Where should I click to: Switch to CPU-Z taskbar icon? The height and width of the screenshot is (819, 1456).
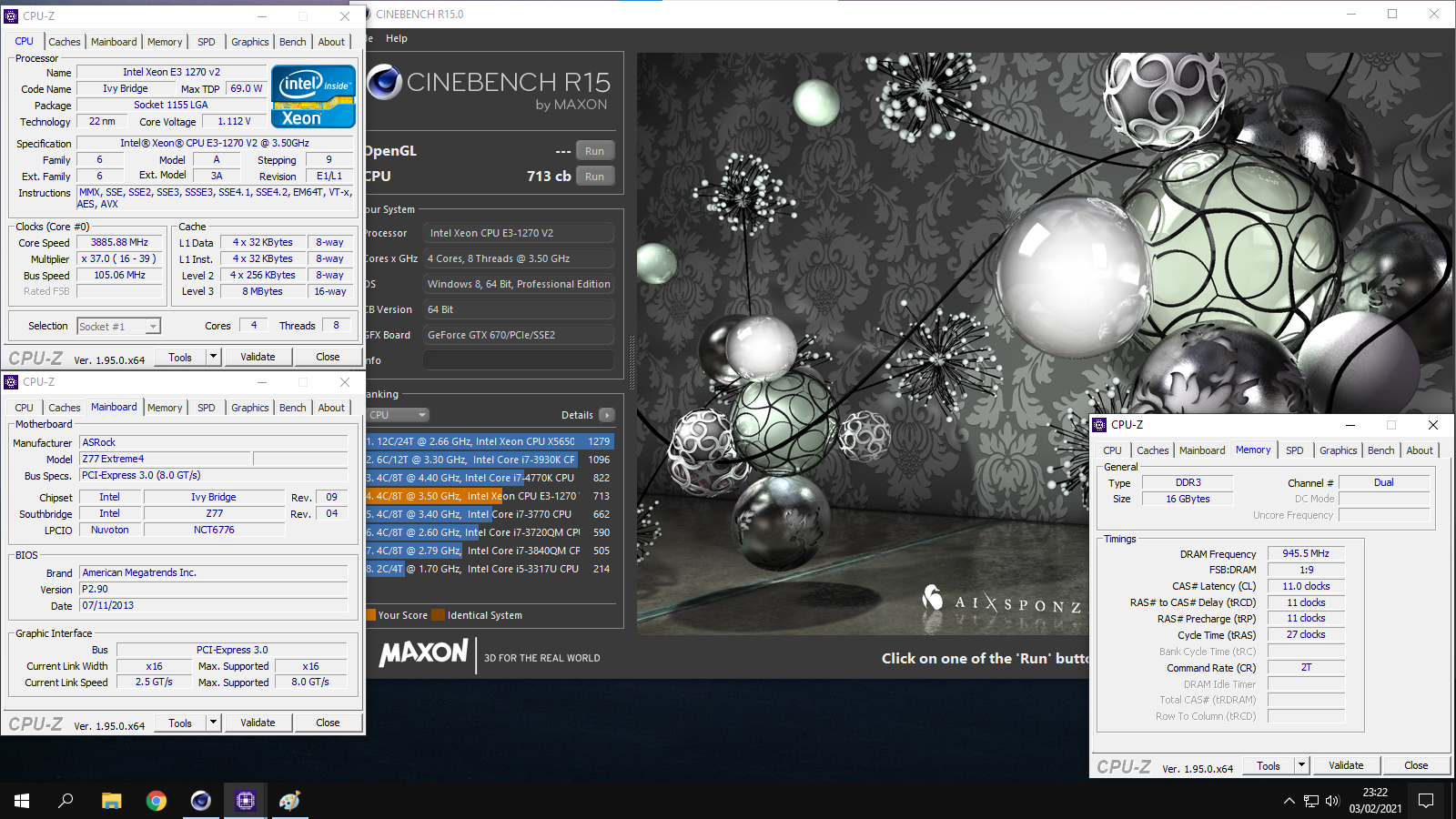pos(245,801)
